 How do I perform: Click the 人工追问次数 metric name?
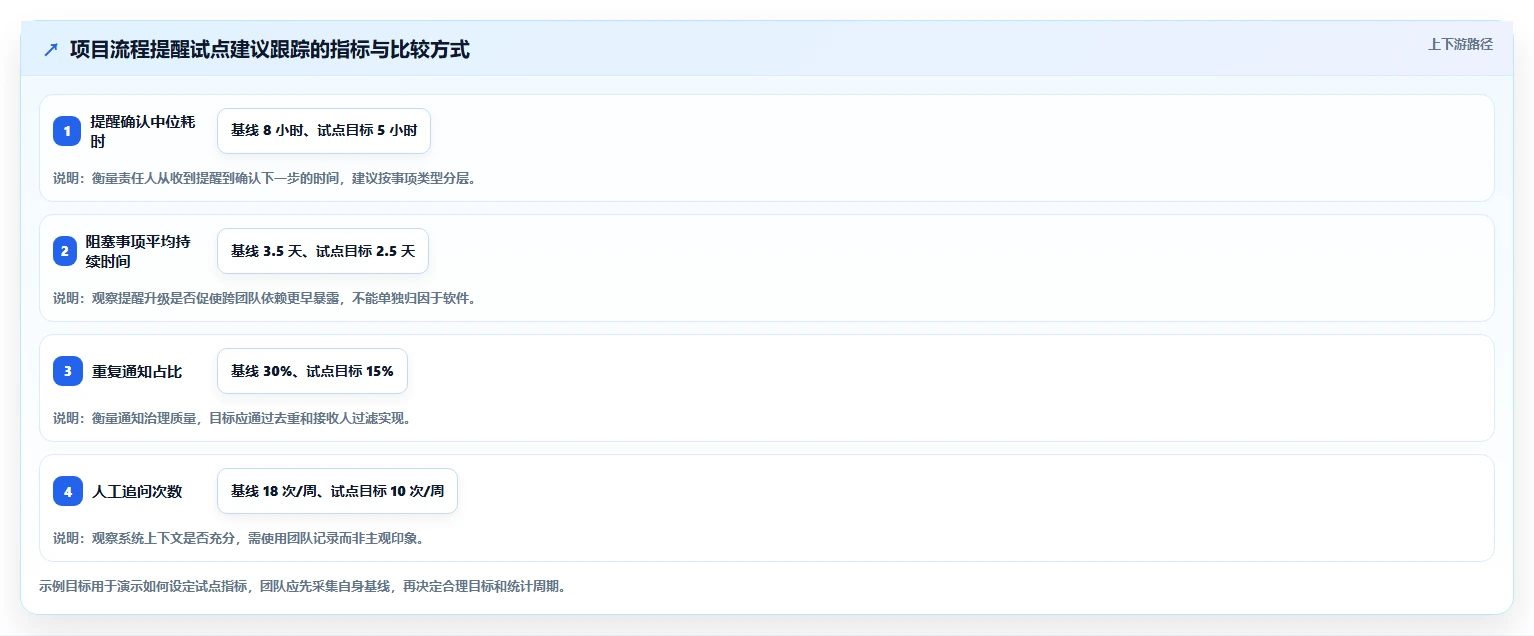click(x=137, y=491)
